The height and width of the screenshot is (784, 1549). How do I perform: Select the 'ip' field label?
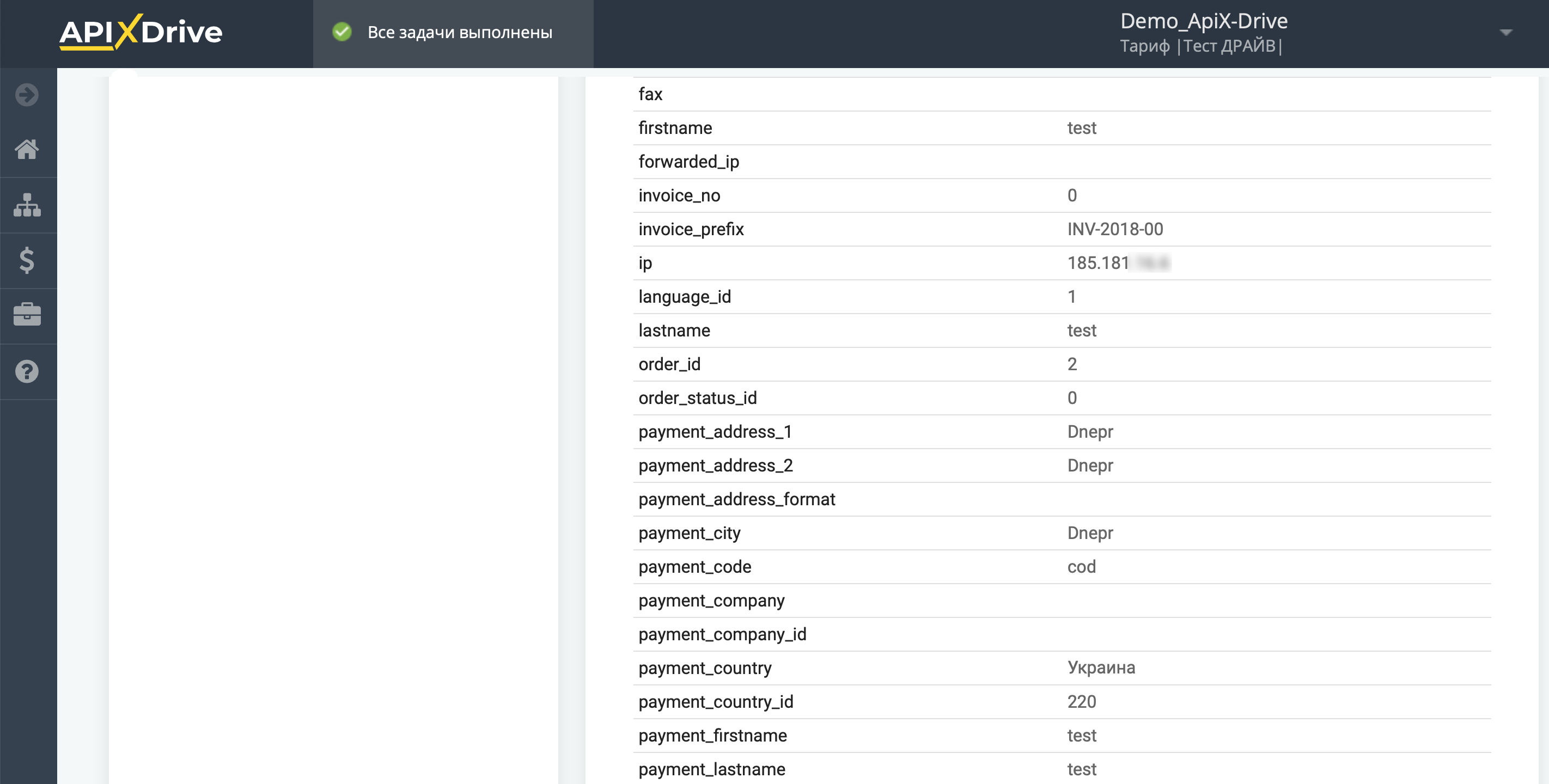[x=646, y=264]
